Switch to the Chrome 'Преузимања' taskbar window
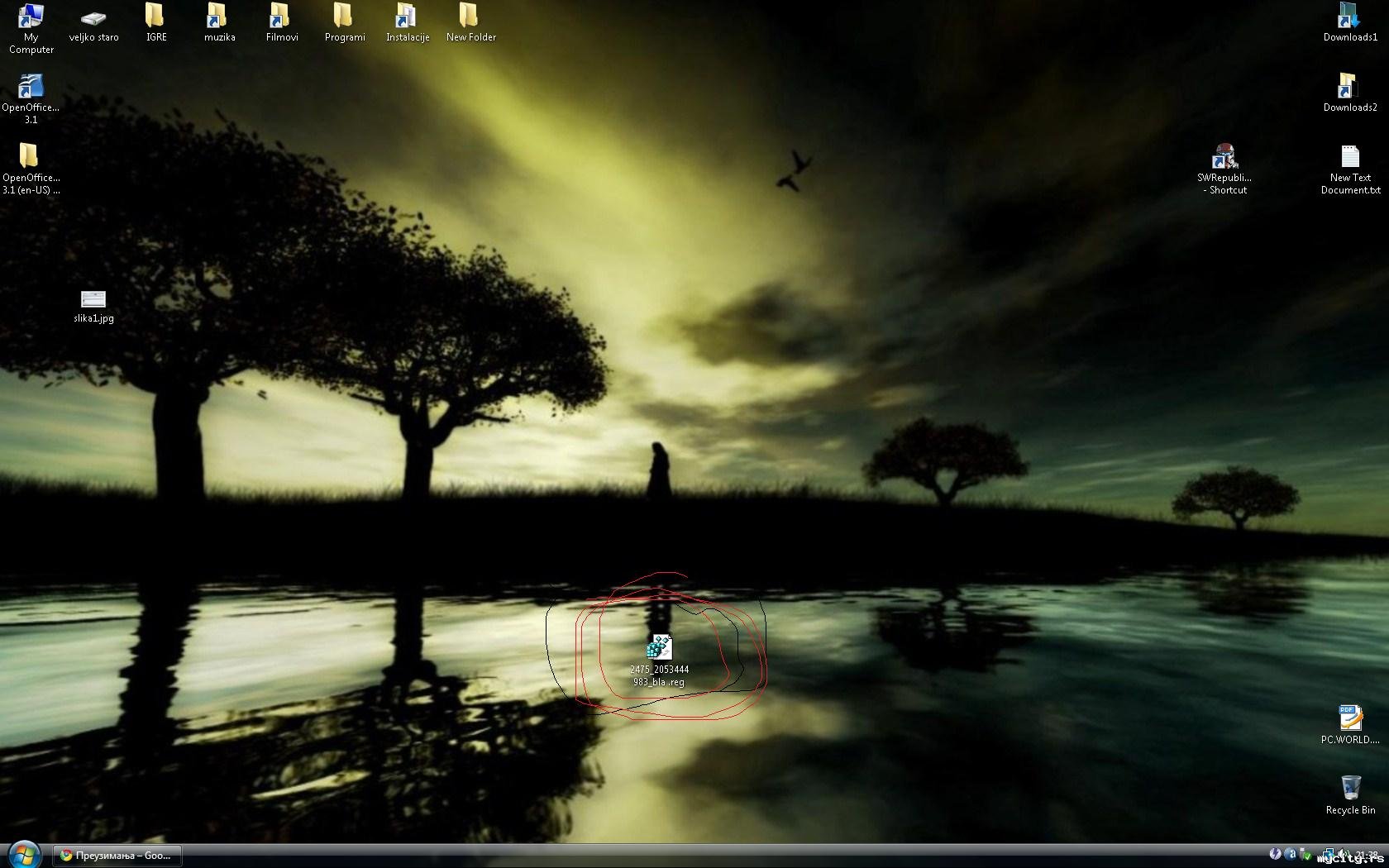This screenshot has height=868, width=1389. pos(117,856)
